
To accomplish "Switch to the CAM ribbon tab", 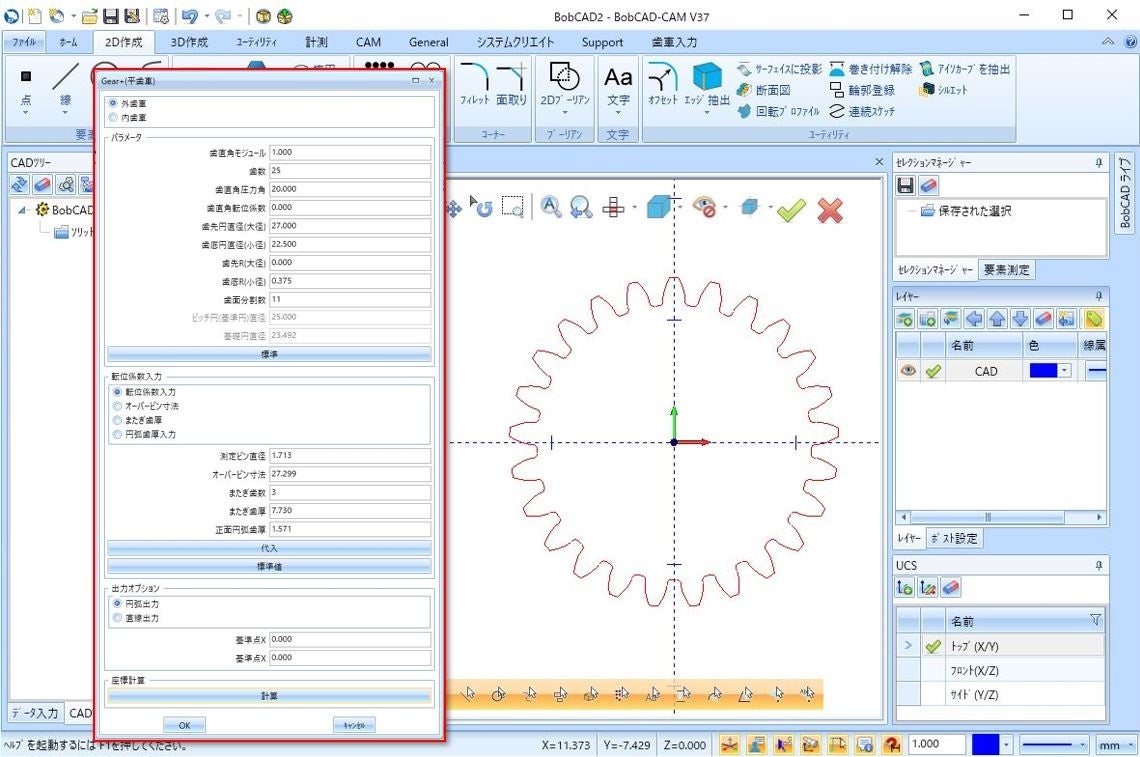I will [x=368, y=42].
